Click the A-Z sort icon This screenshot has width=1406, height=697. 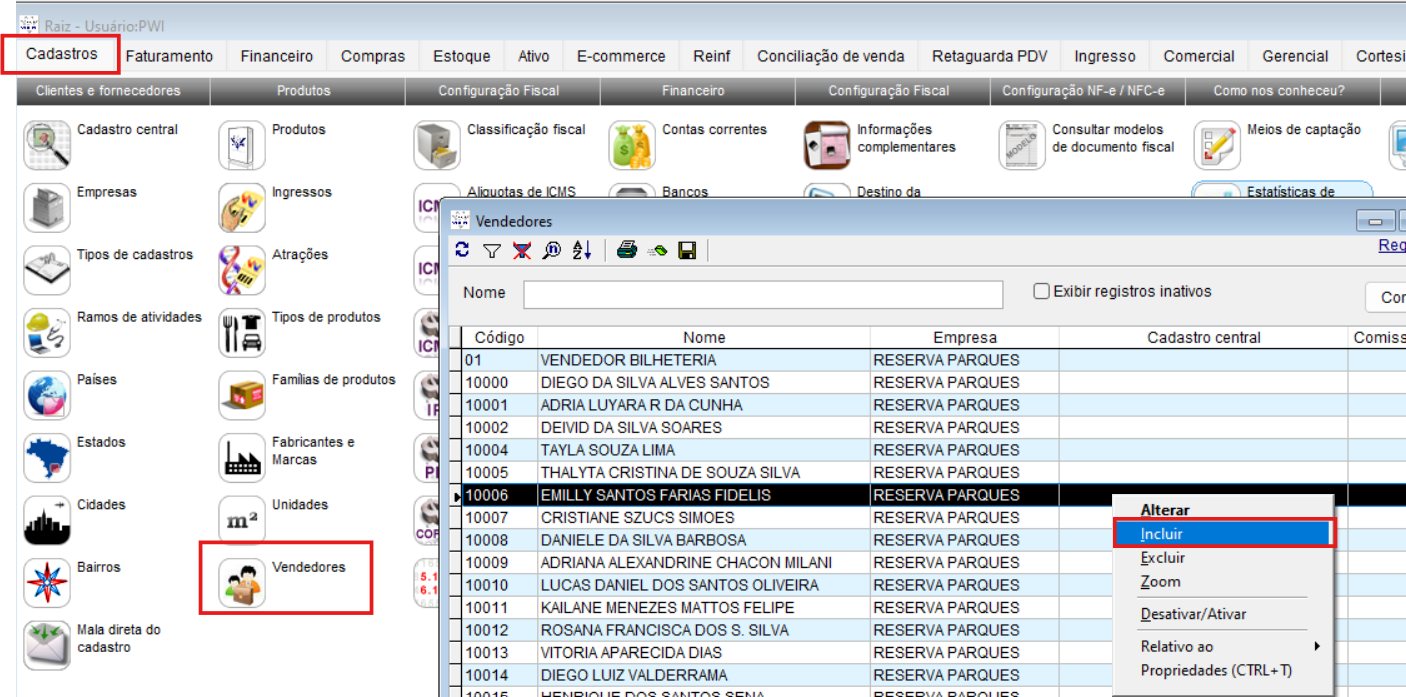pyautogui.click(x=582, y=250)
